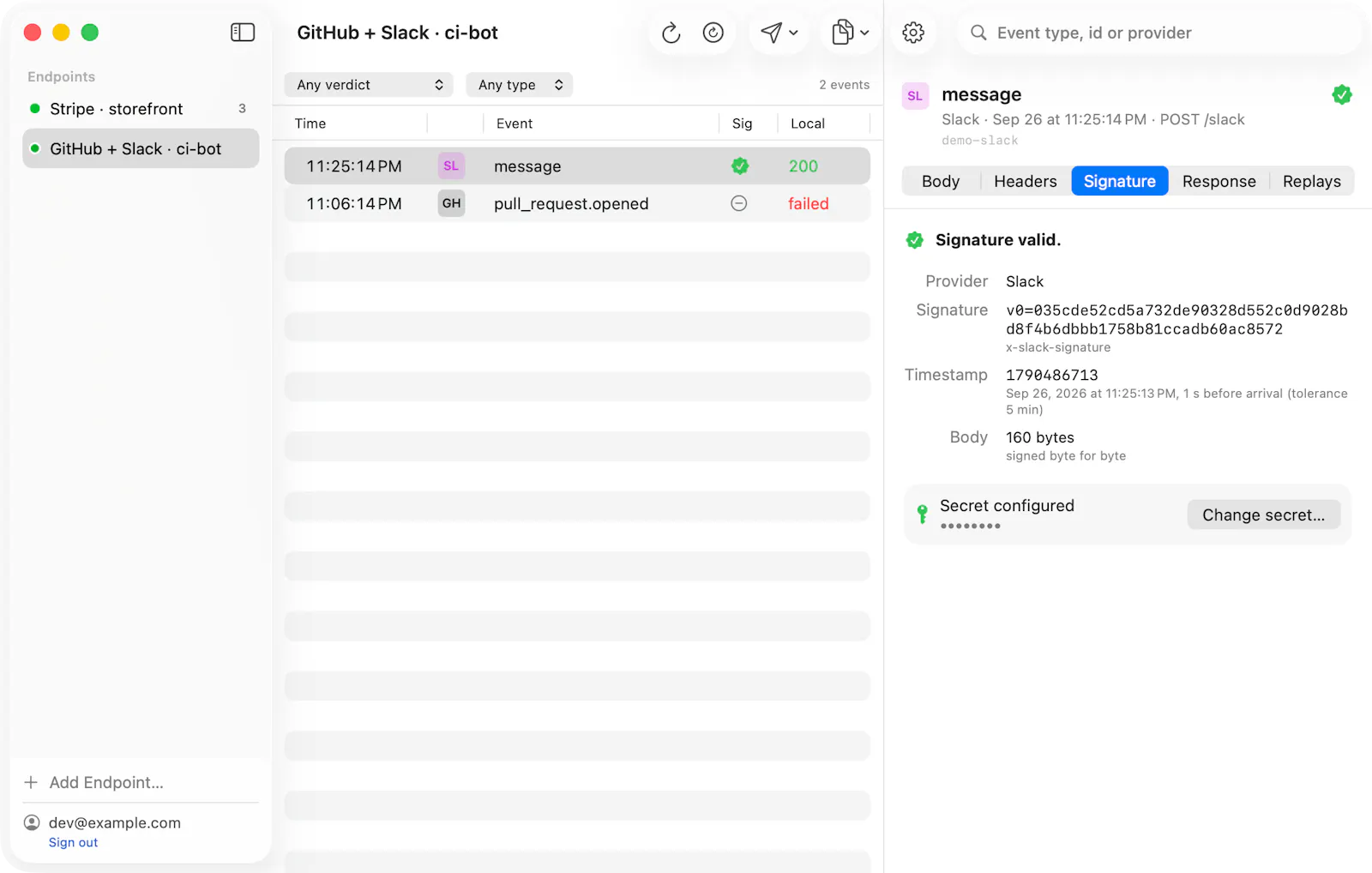This screenshot has width=1372, height=873.
Task: Click the green key icon beside Secret configured
Action: click(x=923, y=514)
